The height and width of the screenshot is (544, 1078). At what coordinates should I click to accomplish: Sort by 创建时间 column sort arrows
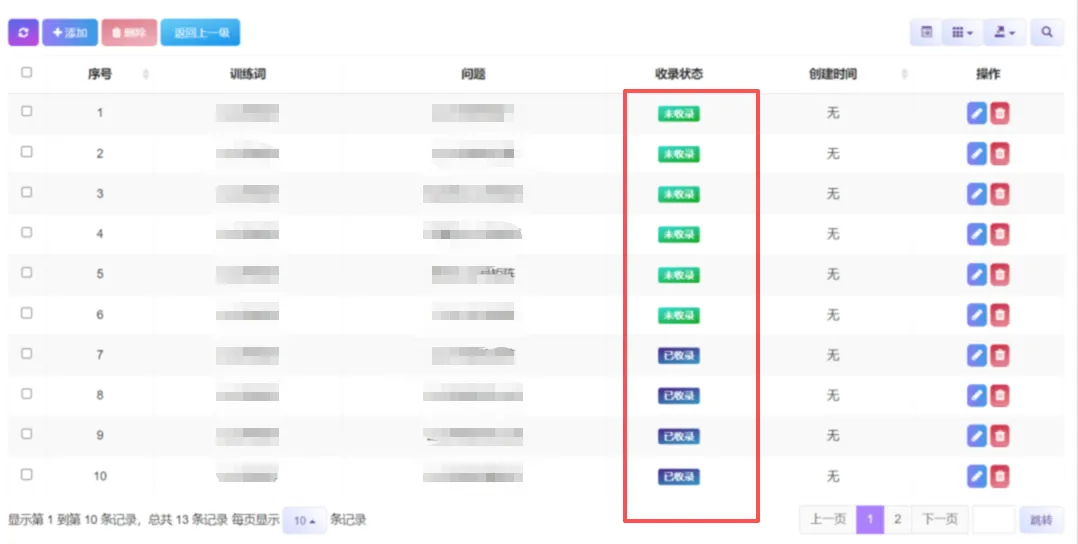pos(904,74)
